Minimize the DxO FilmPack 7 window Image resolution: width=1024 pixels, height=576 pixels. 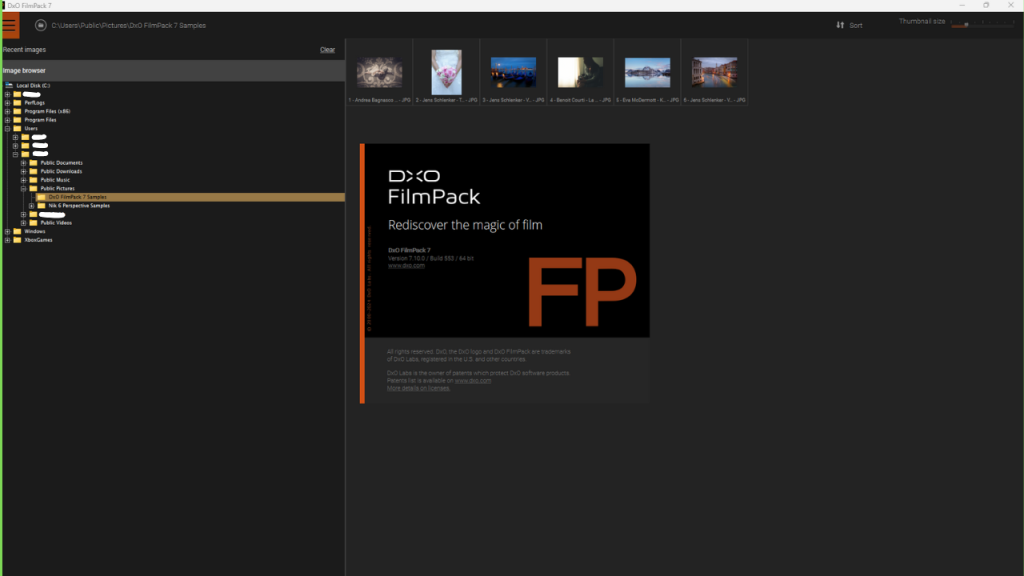pos(962,5)
